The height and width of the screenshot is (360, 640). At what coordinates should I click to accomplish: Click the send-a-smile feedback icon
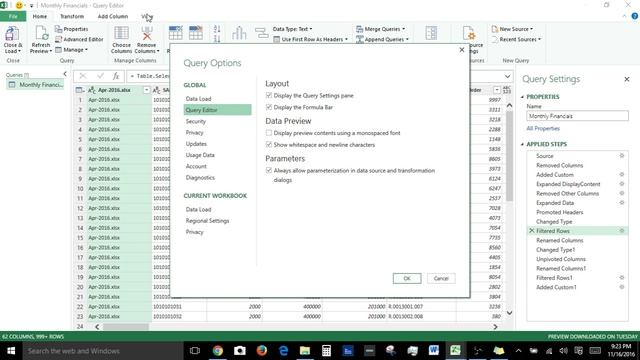pyautogui.click(x=19, y=5)
